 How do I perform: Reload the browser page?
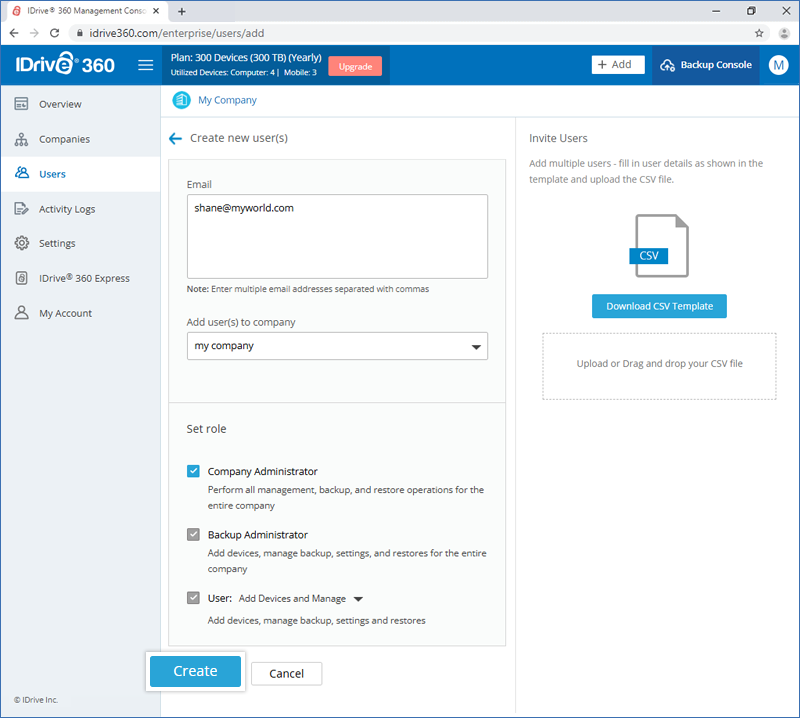click(x=54, y=33)
